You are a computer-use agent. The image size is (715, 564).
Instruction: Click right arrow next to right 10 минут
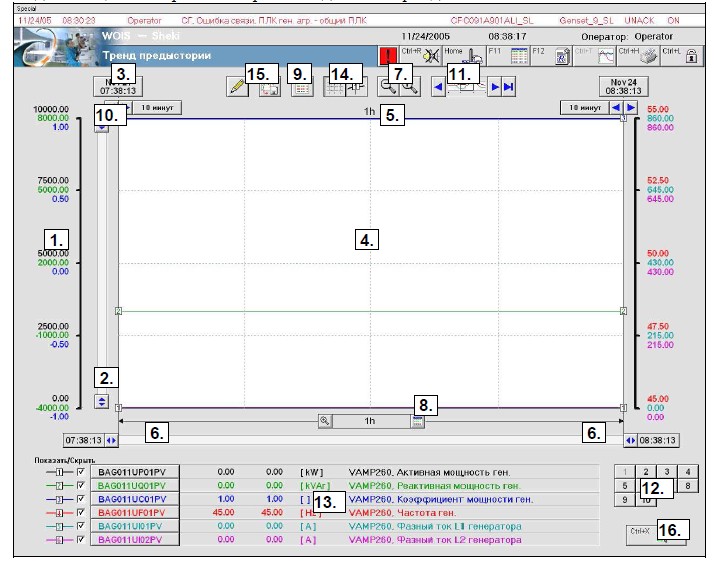pyautogui.click(x=630, y=106)
